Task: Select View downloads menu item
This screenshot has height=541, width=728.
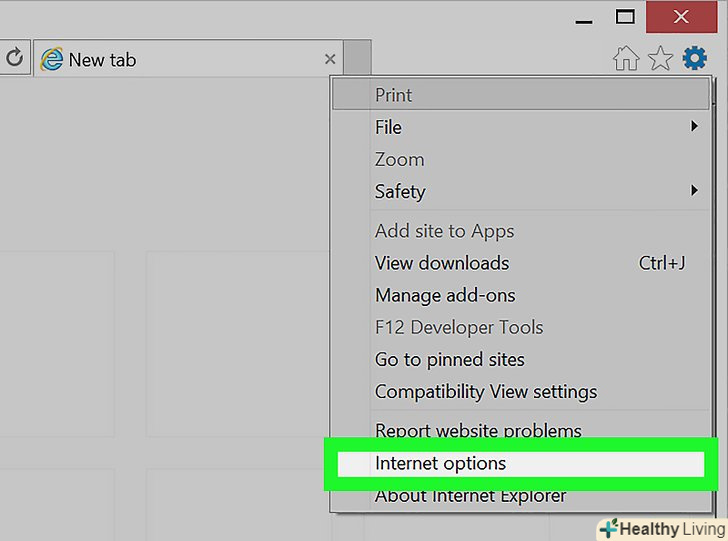Action: point(520,263)
